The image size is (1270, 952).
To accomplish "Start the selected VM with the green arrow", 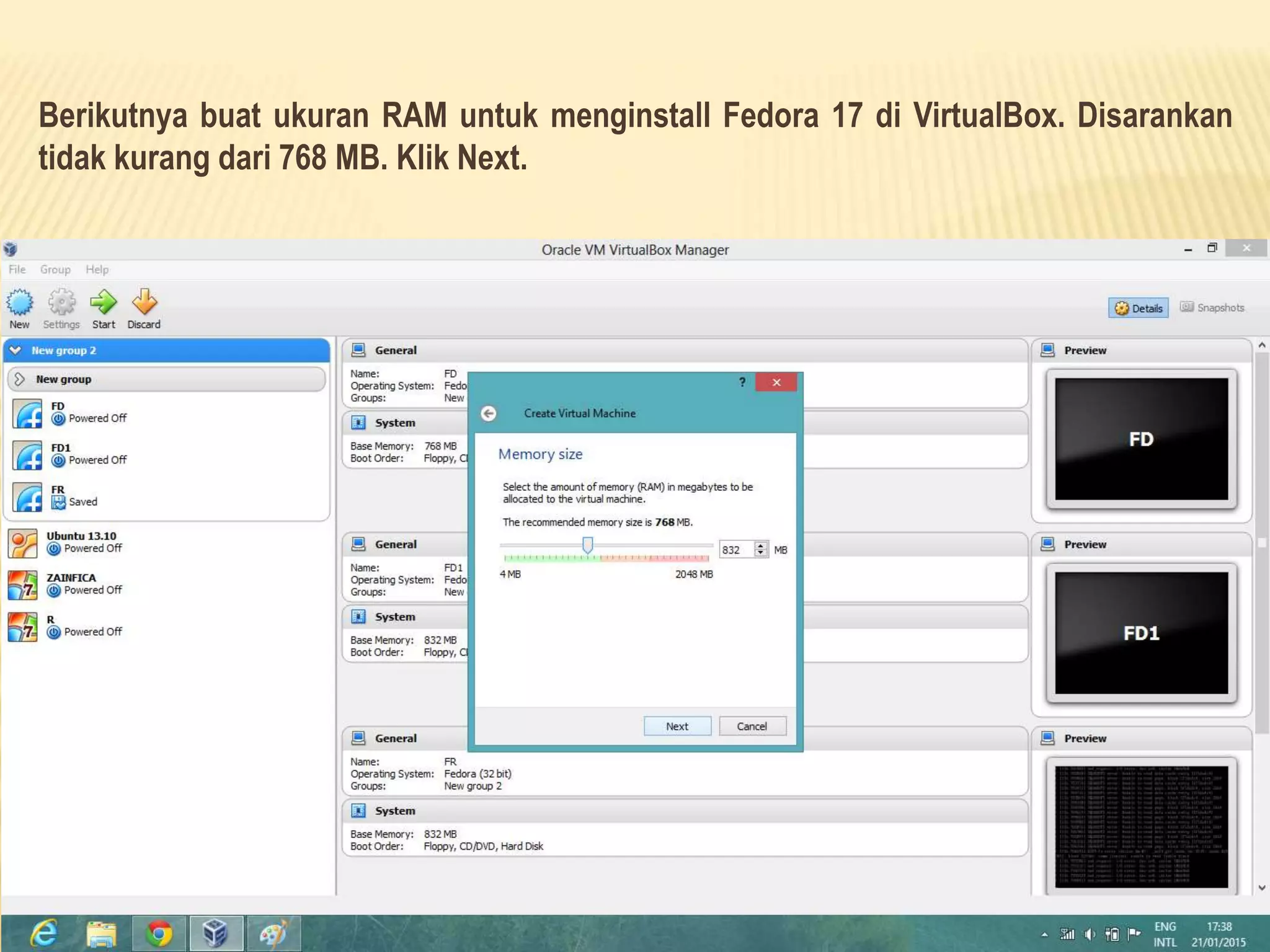I will pyautogui.click(x=104, y=308).
